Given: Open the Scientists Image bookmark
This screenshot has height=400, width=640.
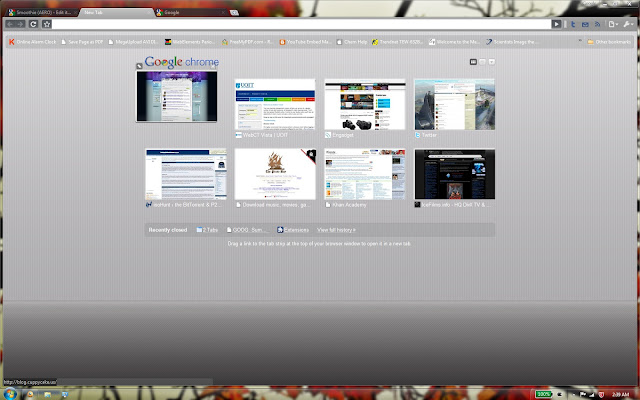Looking at the screenshot, I should 511,42.
